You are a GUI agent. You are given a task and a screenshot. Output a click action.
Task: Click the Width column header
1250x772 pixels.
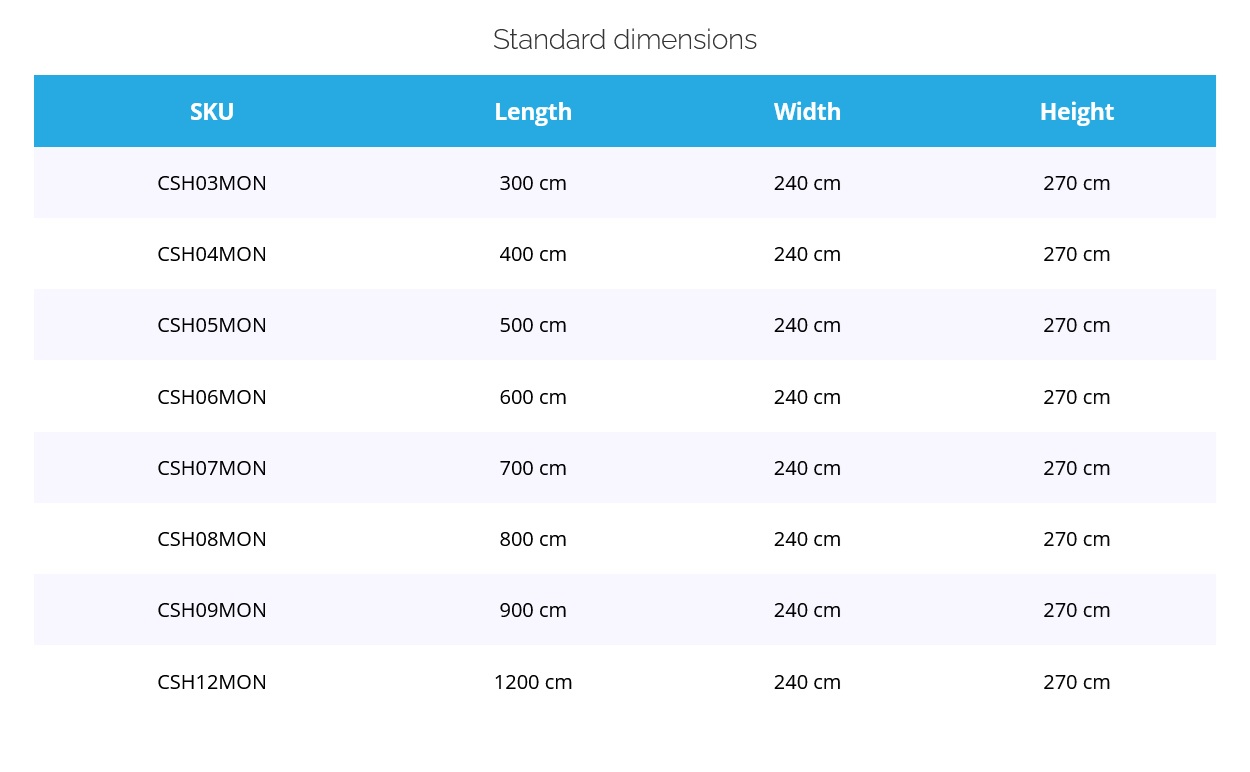coord(807,112)
